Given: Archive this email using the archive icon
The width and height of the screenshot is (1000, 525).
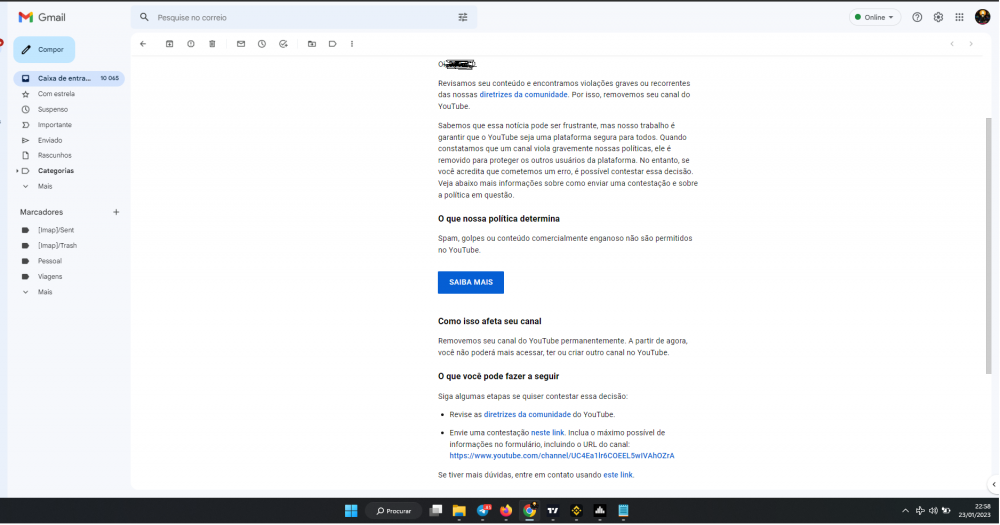Looking at the screenshot, I should [x=170, y=44].
